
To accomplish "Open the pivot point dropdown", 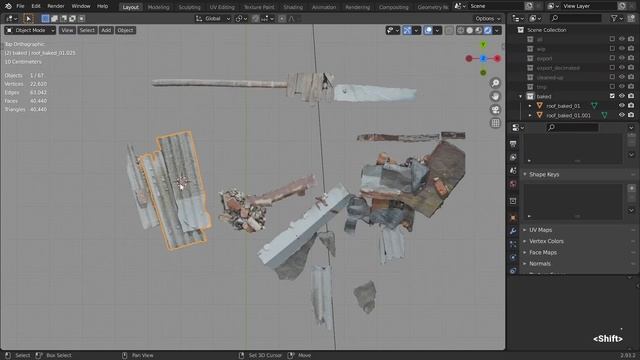I will (241, 18).
